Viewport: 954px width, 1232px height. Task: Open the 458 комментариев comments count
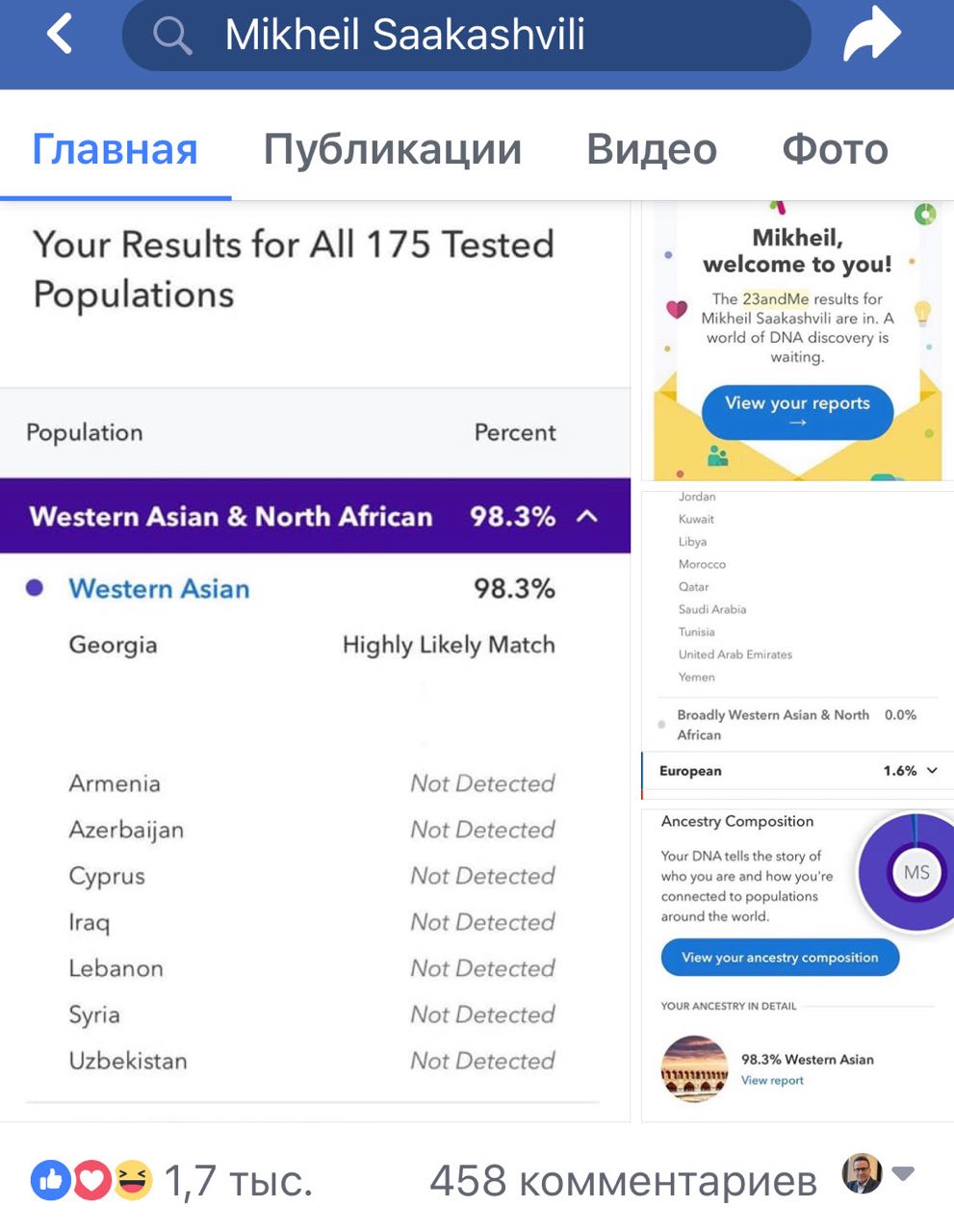point(623,1180)
